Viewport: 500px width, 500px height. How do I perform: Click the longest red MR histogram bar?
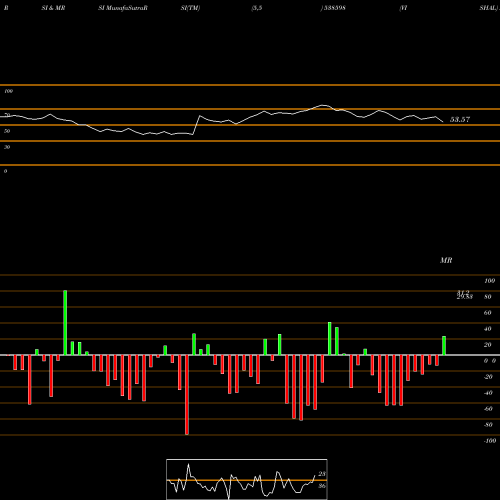(x=187, y=395)
